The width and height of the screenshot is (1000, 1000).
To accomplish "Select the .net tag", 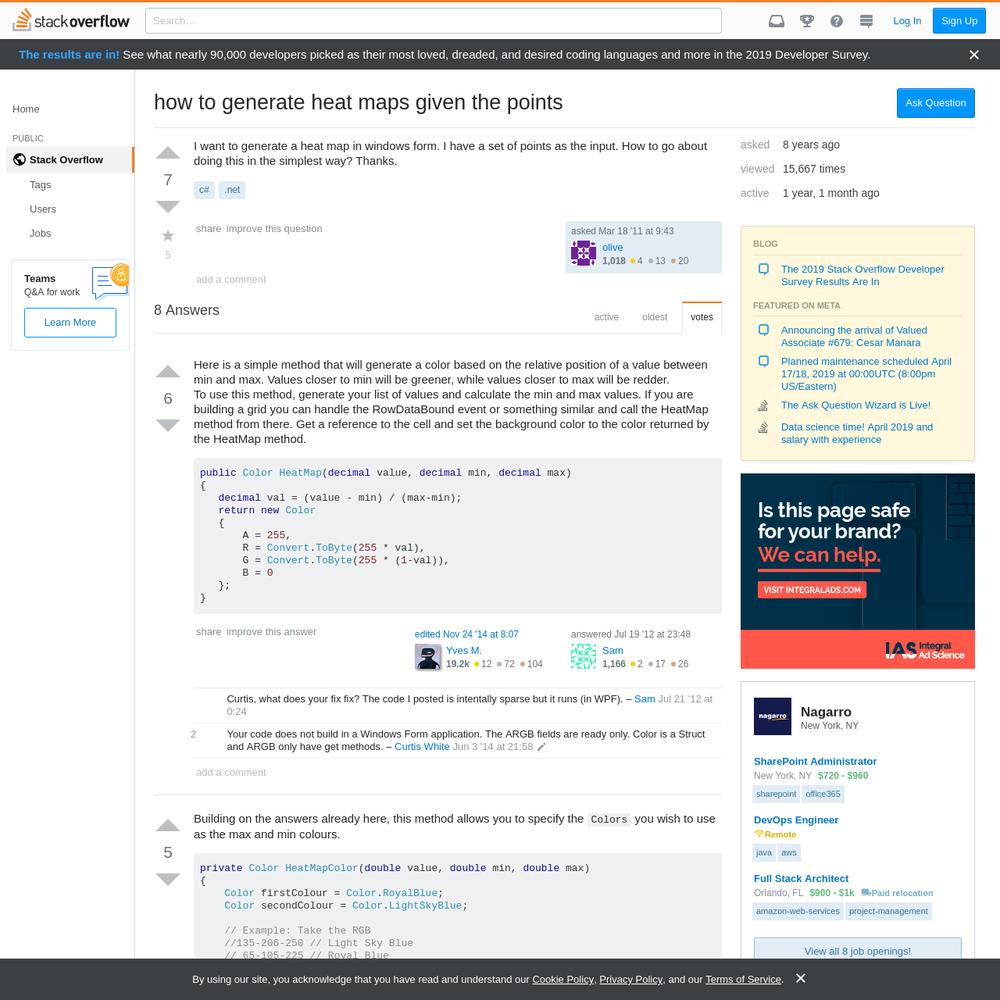I will coord(232,190).
